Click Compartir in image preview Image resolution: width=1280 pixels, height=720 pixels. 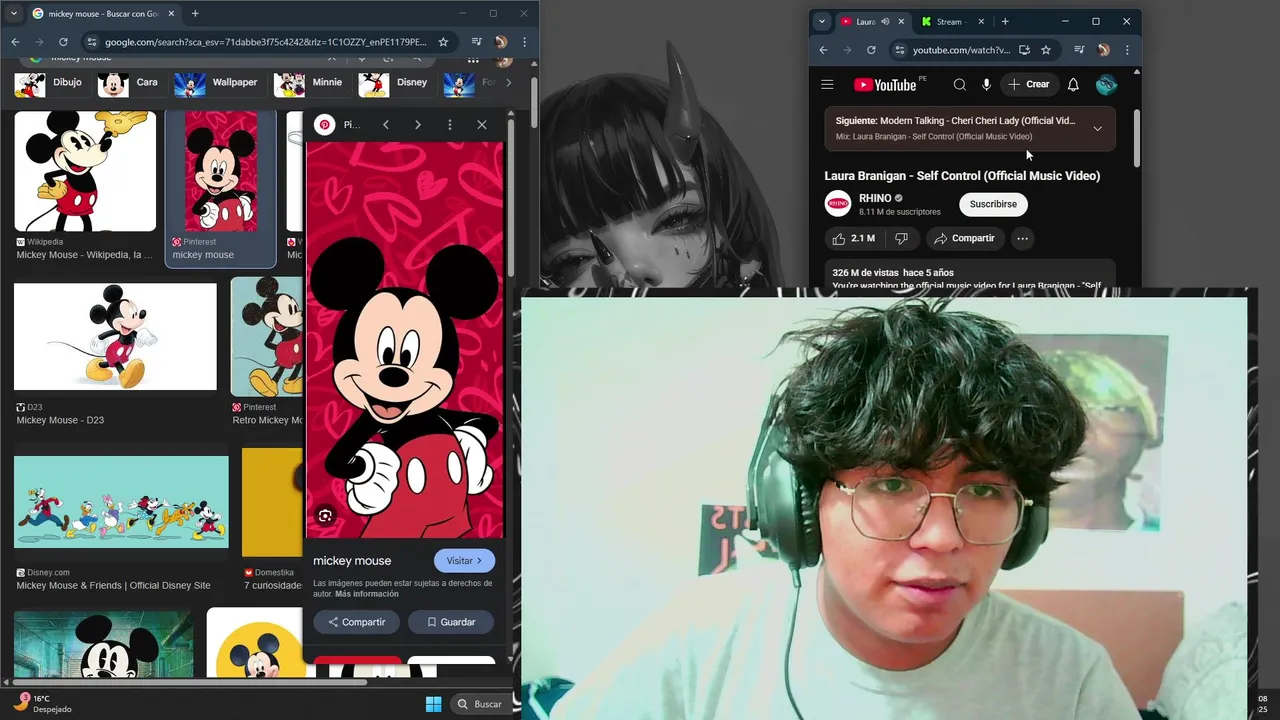356,622
